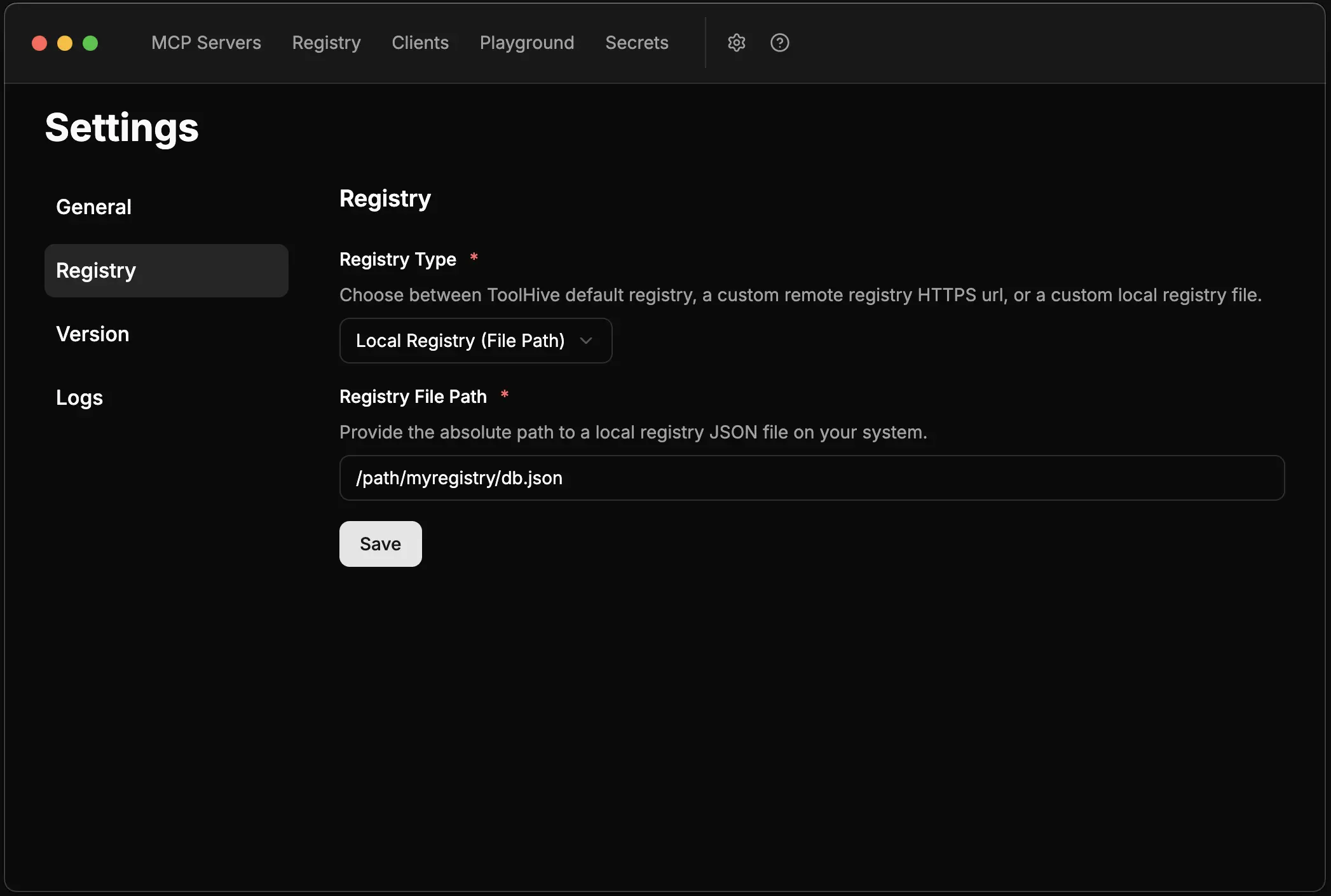View the Logs settings section
This screenshot has height=896, width=1331.
tap(79, 397)
